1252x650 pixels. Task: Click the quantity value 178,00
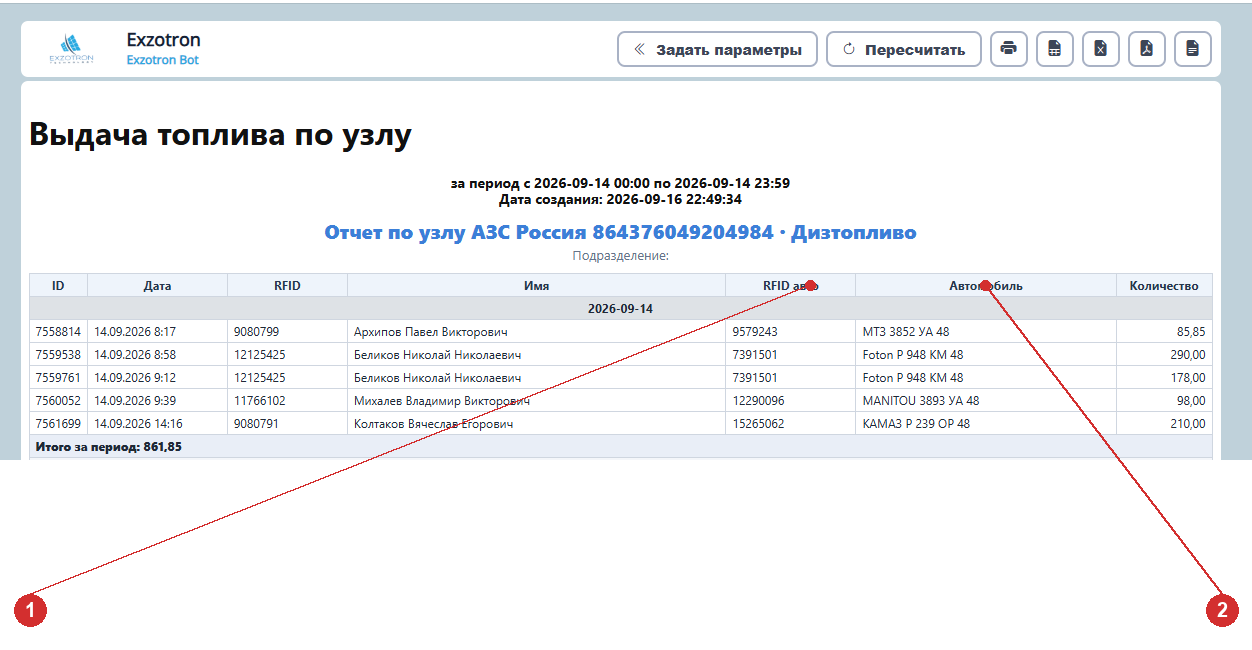click(1187, 377)
